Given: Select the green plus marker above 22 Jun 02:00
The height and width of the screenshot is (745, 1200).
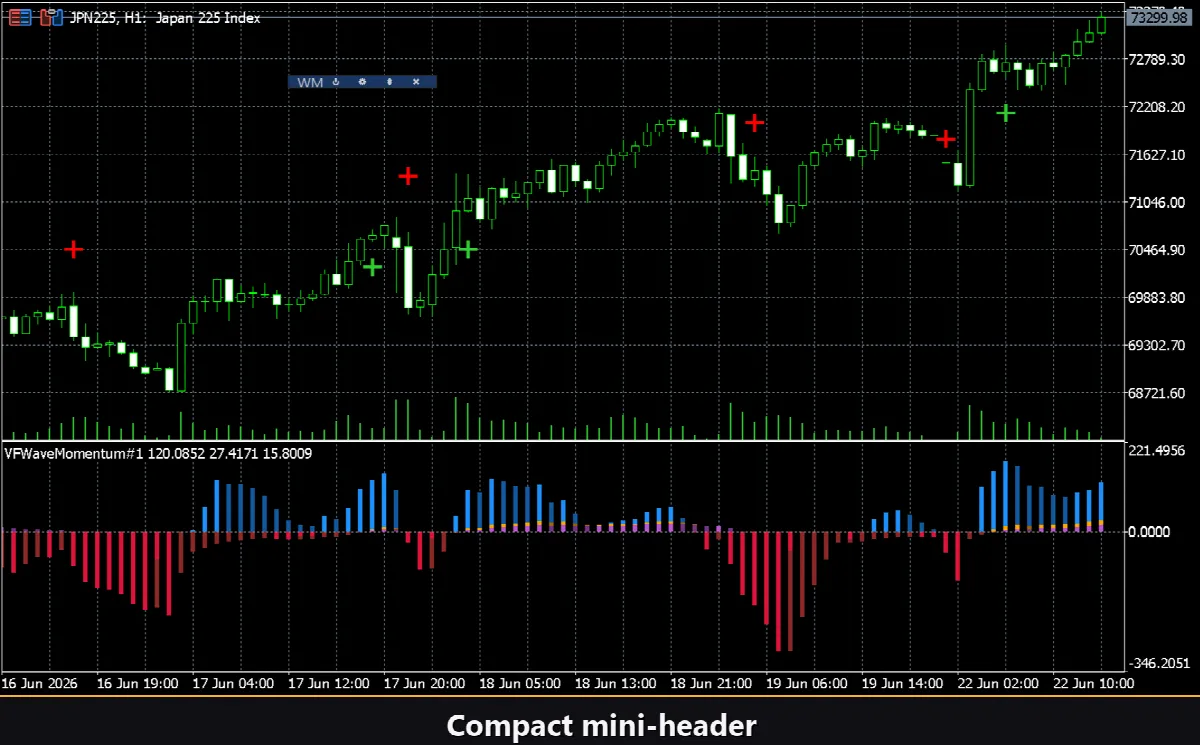Looking at the screenshot, I should (1006, 112).
